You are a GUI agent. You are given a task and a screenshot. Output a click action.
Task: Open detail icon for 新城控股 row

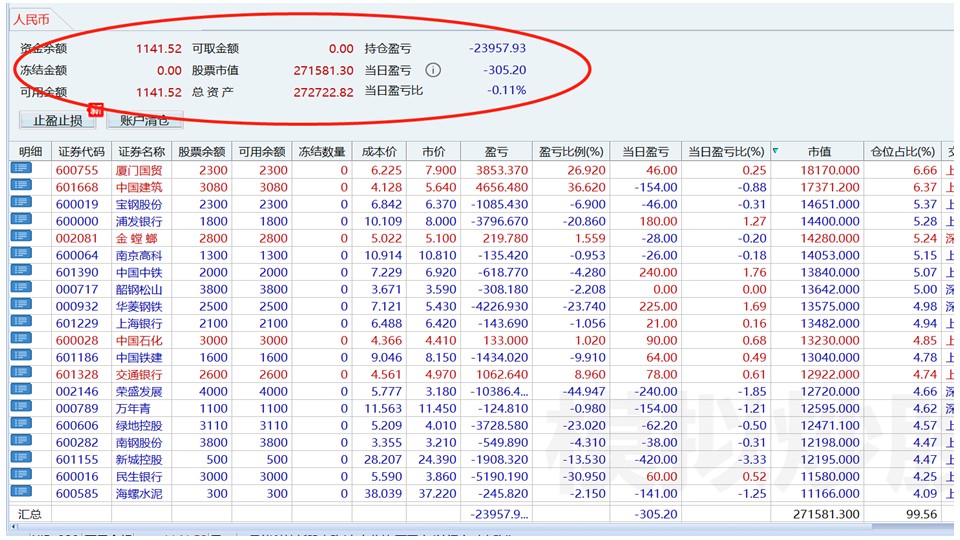[x=21, y=458]
